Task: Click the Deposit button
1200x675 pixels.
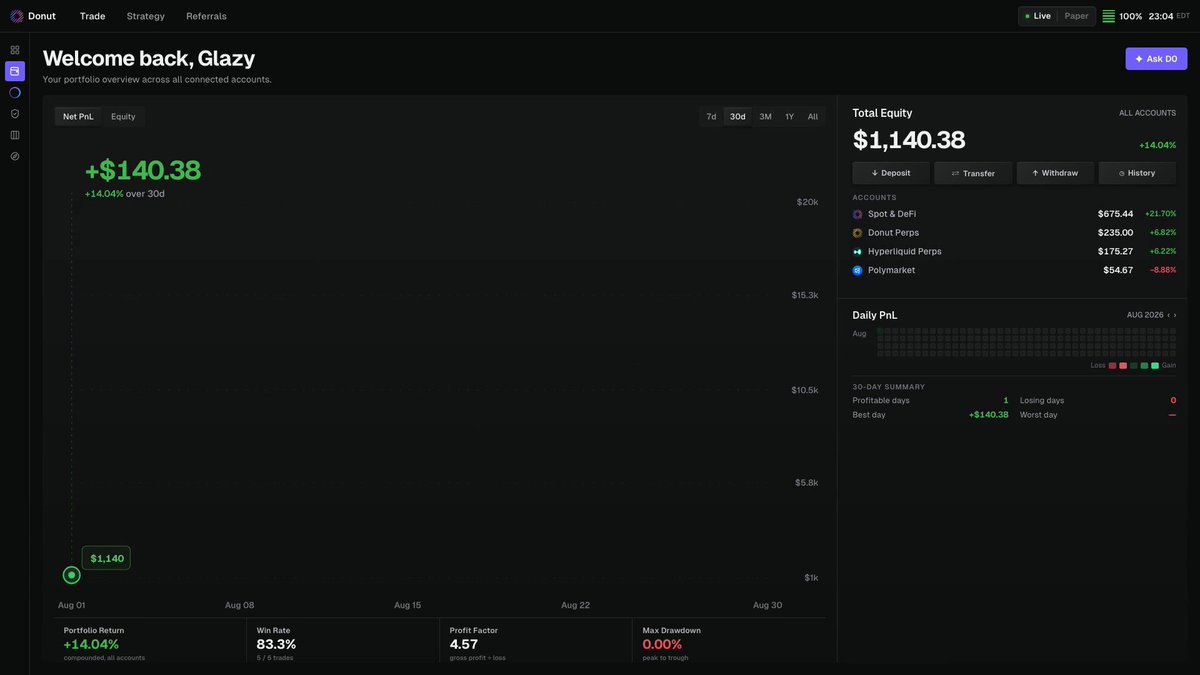Action: tap(891, 173)
